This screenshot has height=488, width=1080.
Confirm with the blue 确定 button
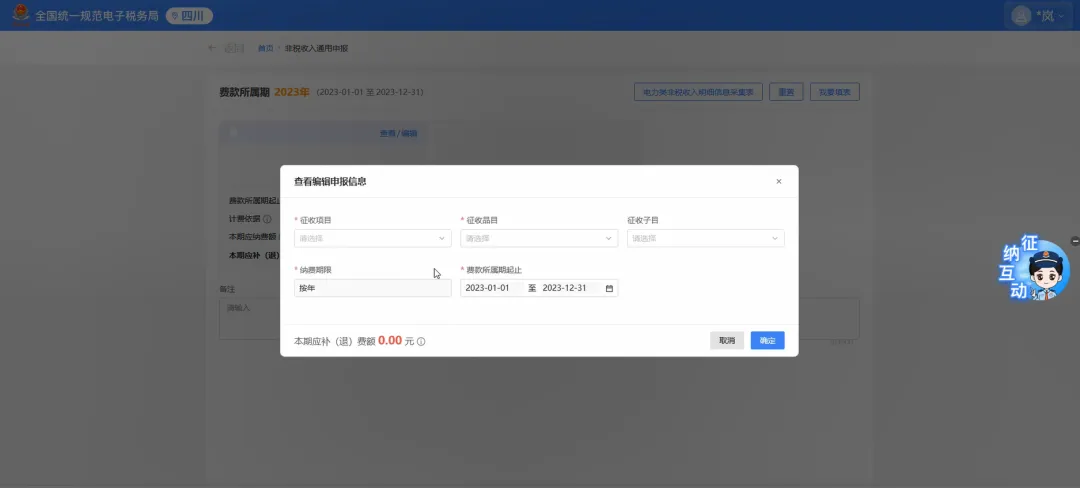click(767, 341)
